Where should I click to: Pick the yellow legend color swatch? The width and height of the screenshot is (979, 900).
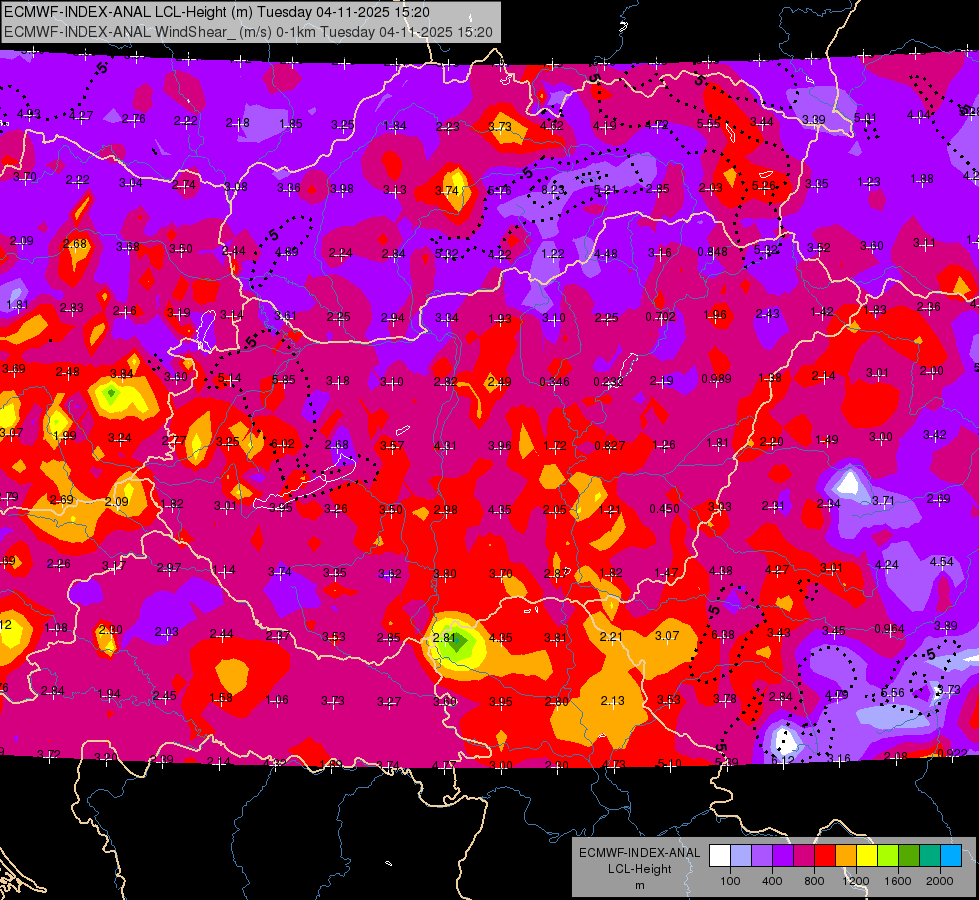pyautogui.click(x=867, y=856)
